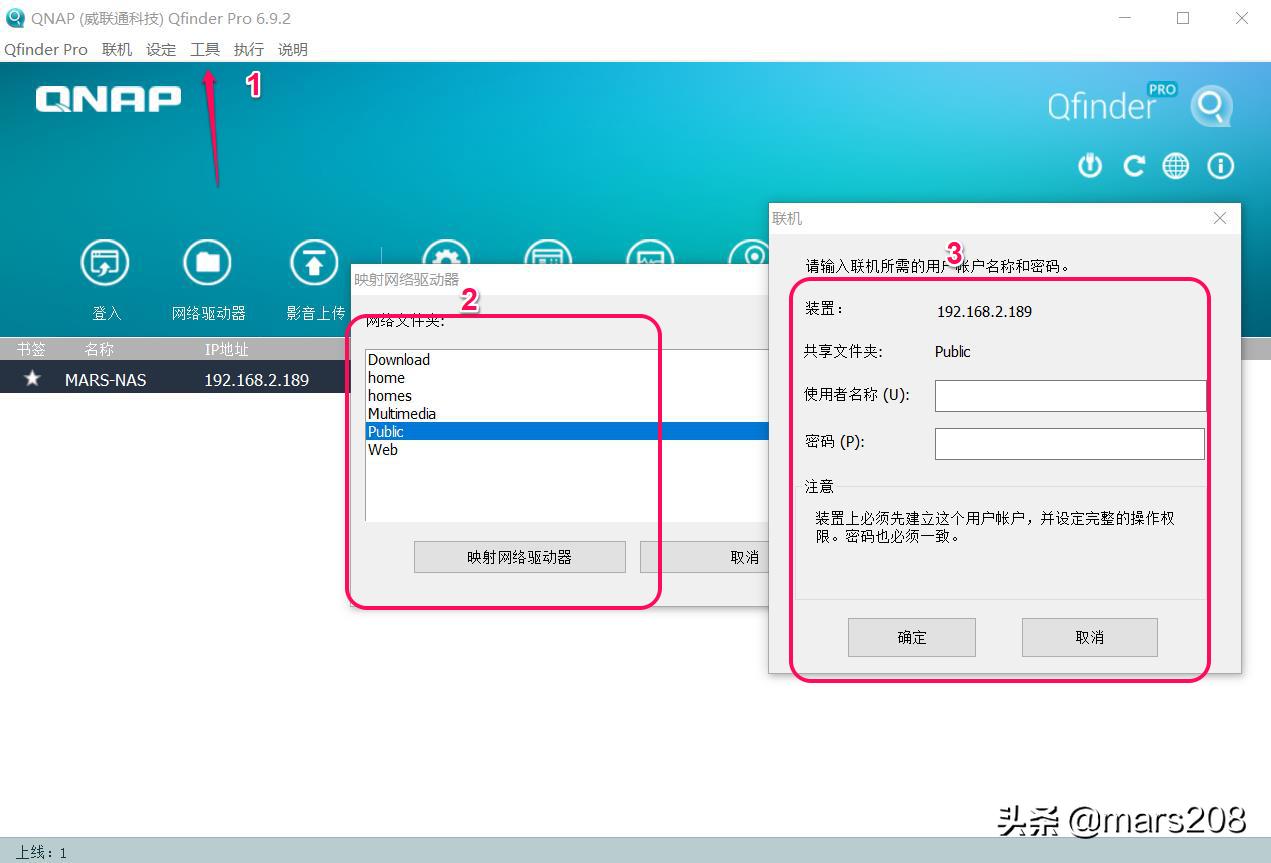The height and width of the screenshot is (863, 1271).
Task: Click the info icon at top right
Action: click(1220, 166)
